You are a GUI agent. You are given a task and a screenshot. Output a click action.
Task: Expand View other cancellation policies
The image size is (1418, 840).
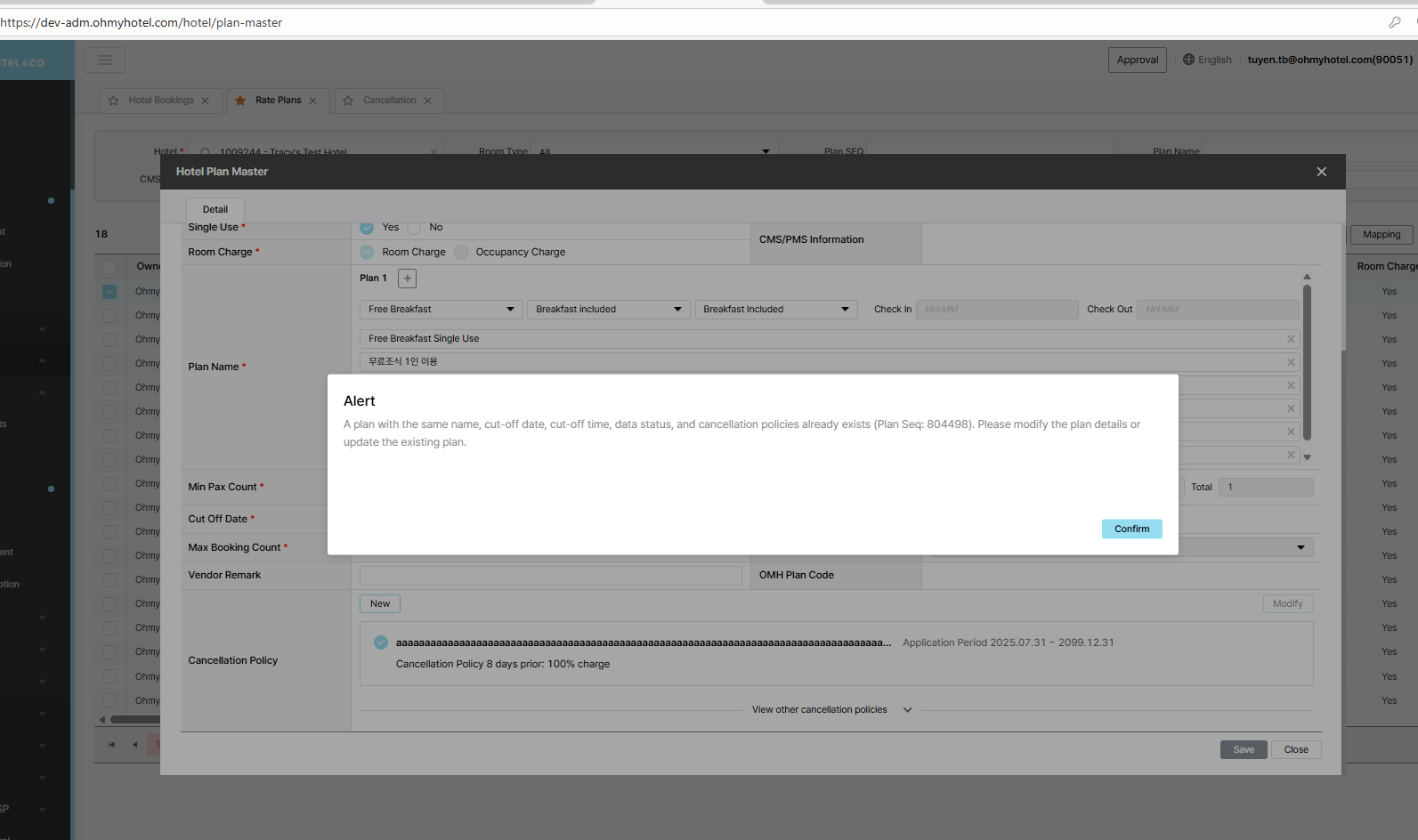pyautogui.click(x=831, y=710)
